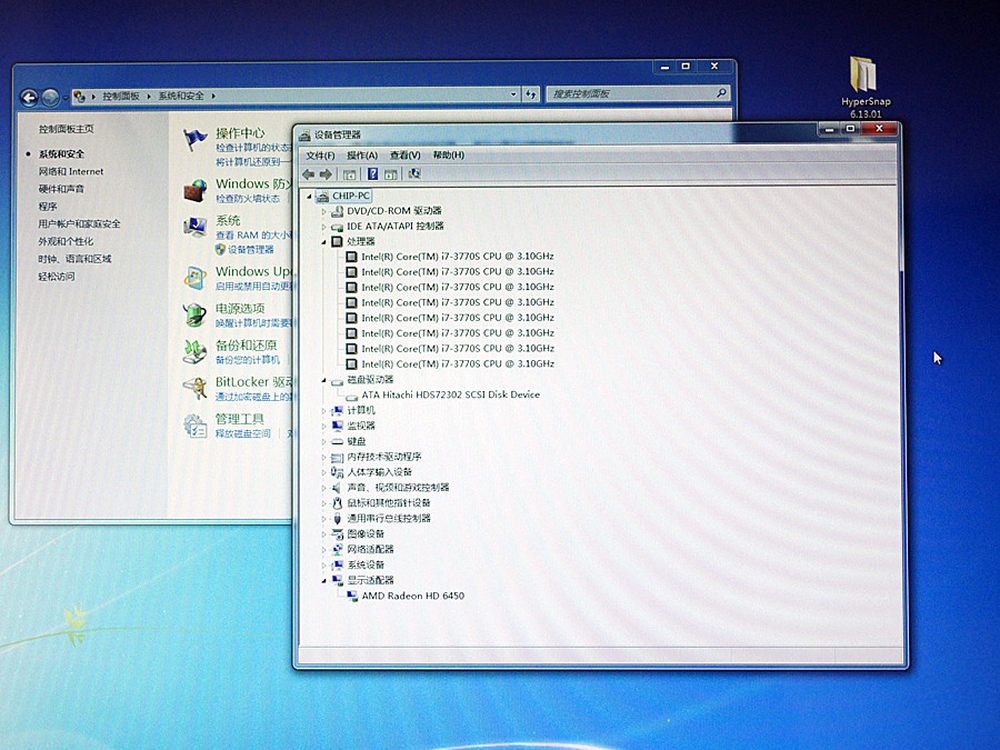Click Forward arrow in Device Manager toolbar

326,174
